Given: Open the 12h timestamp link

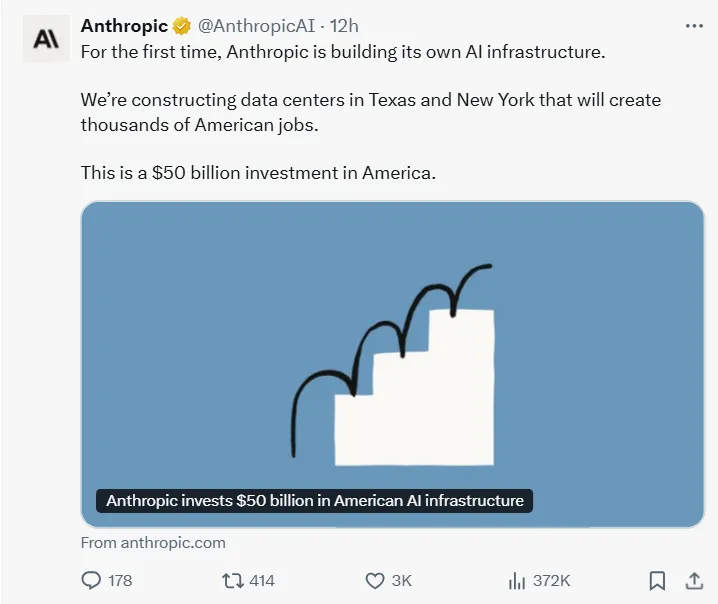Looking at the screenshot, I should pyautogui.click(x=344, y=27).
